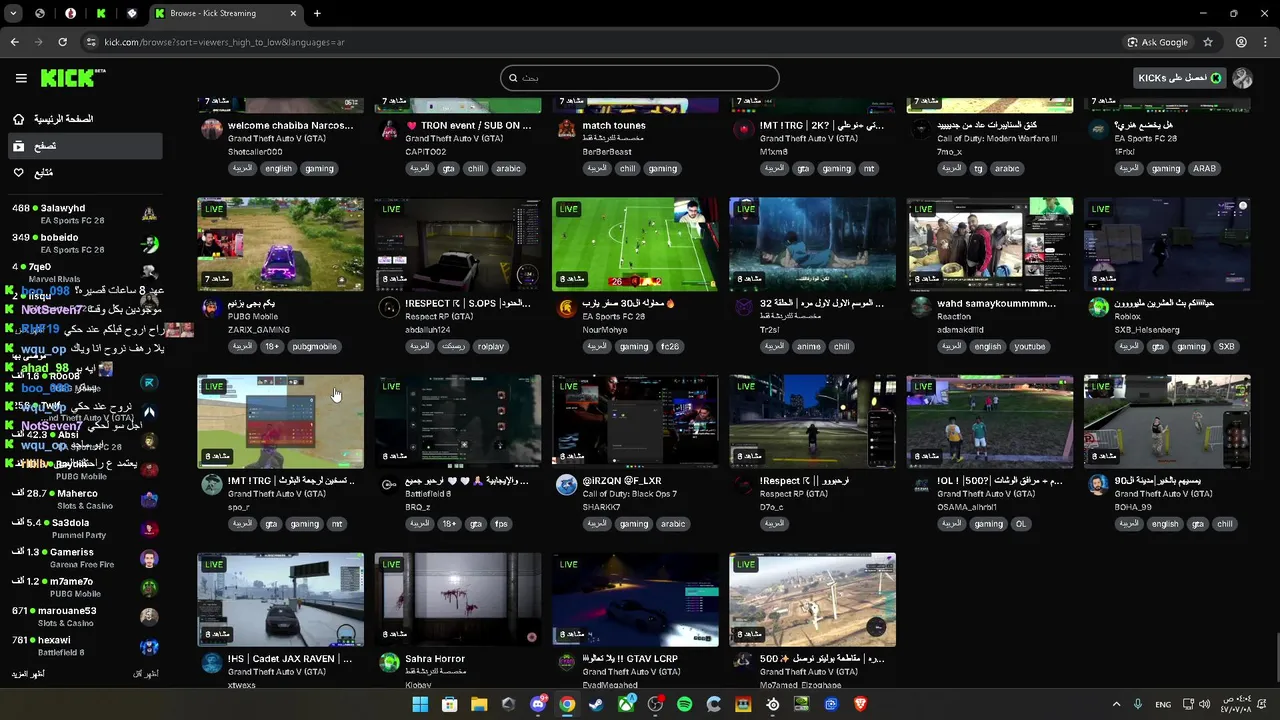Open NourMohye football stream thumbnail

635,244
